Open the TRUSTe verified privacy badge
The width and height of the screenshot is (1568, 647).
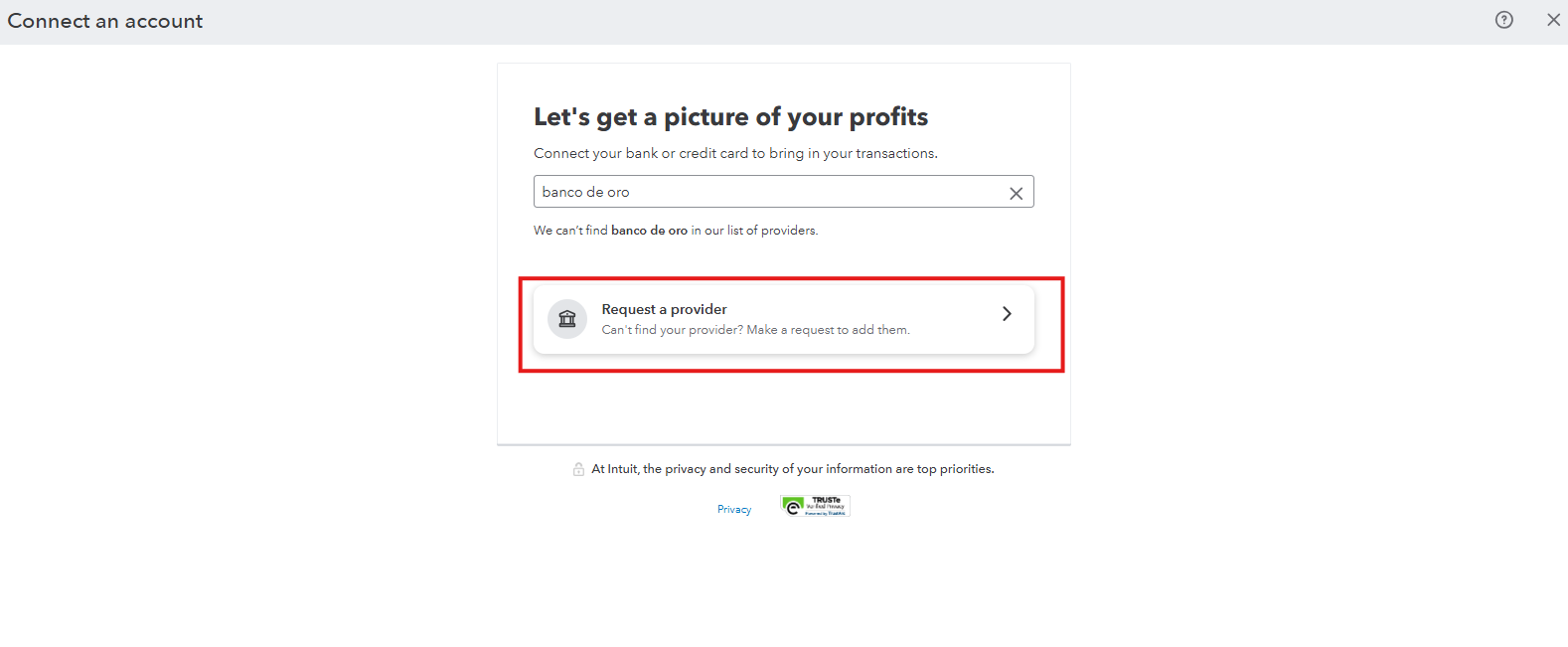tap(815, 506)
